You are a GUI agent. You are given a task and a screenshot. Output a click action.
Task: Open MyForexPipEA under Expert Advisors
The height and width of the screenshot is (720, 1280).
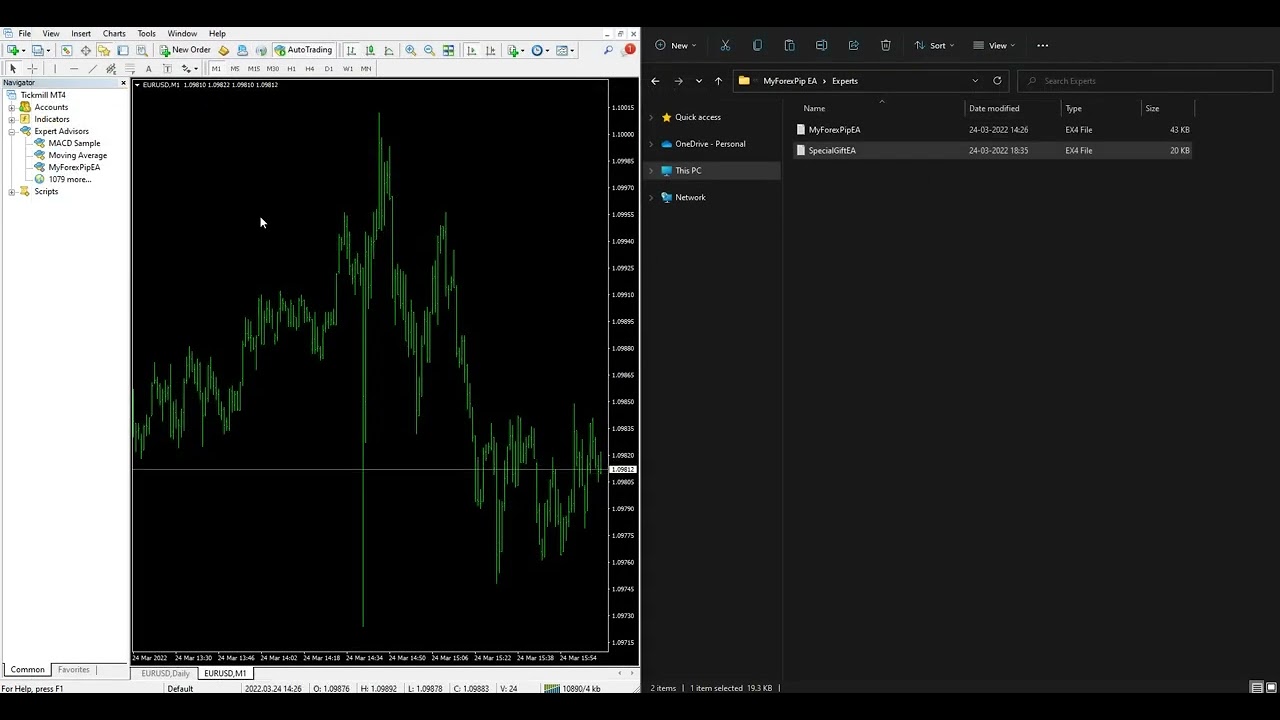click(x=74, y=167)
